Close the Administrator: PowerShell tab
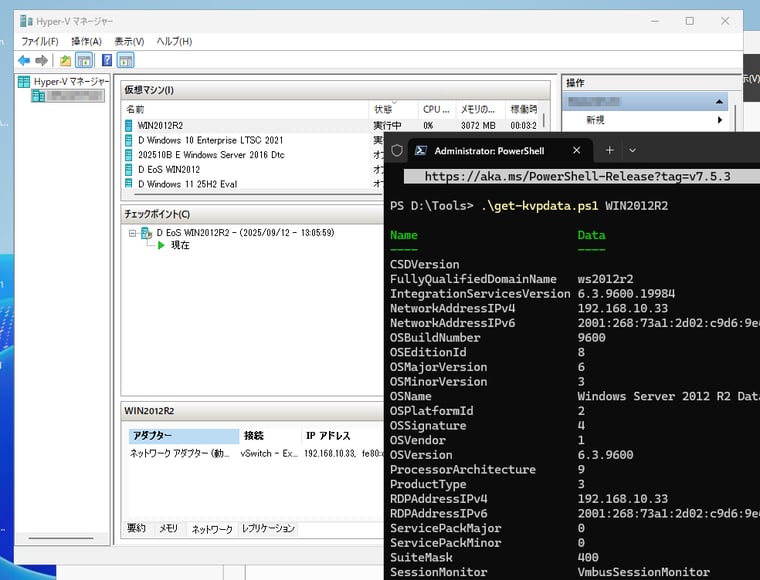 tap(576, 151)
